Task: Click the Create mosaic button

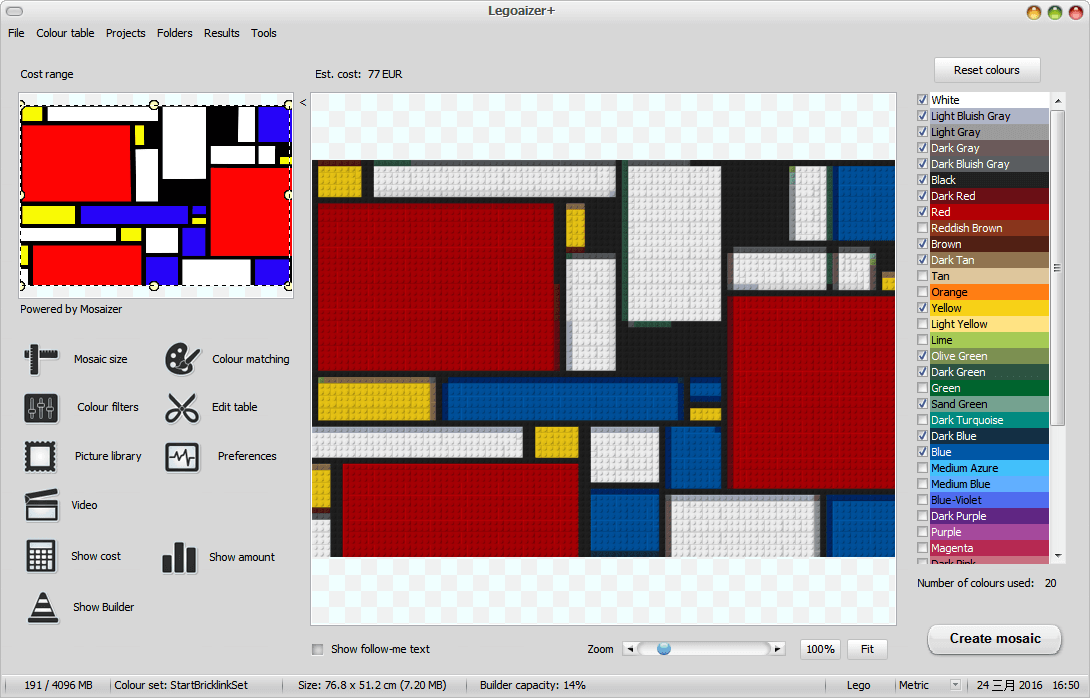Action: pyautogui.click(x=995, y=639)
